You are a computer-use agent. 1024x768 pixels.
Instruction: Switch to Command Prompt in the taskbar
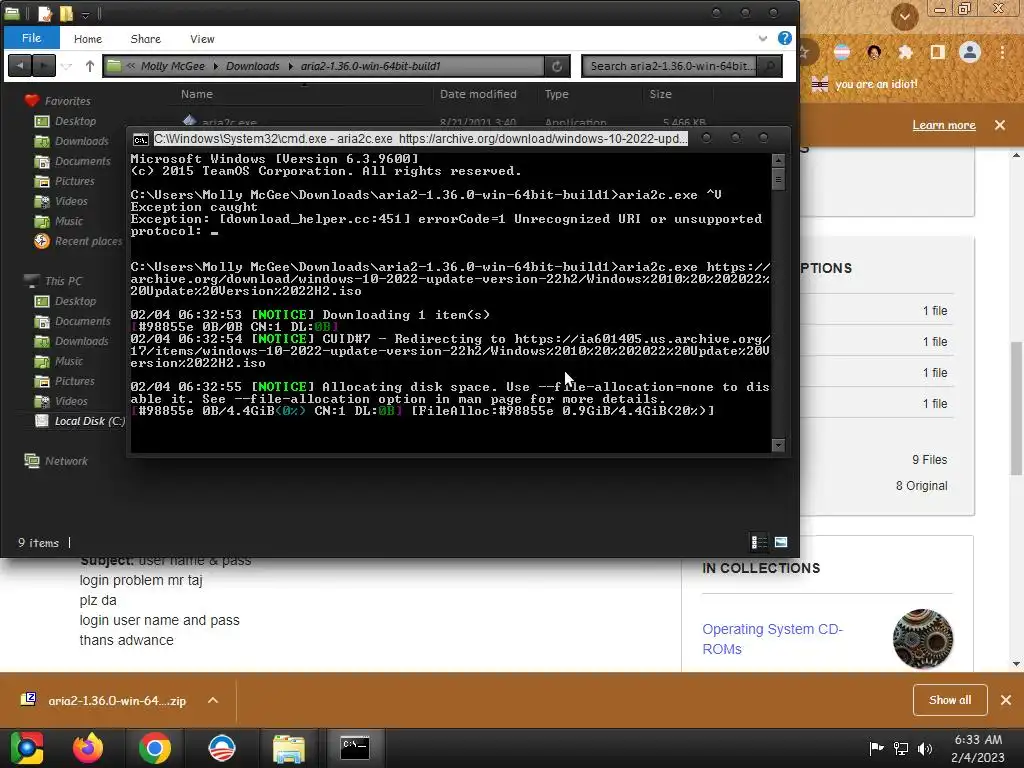(355, 747)
